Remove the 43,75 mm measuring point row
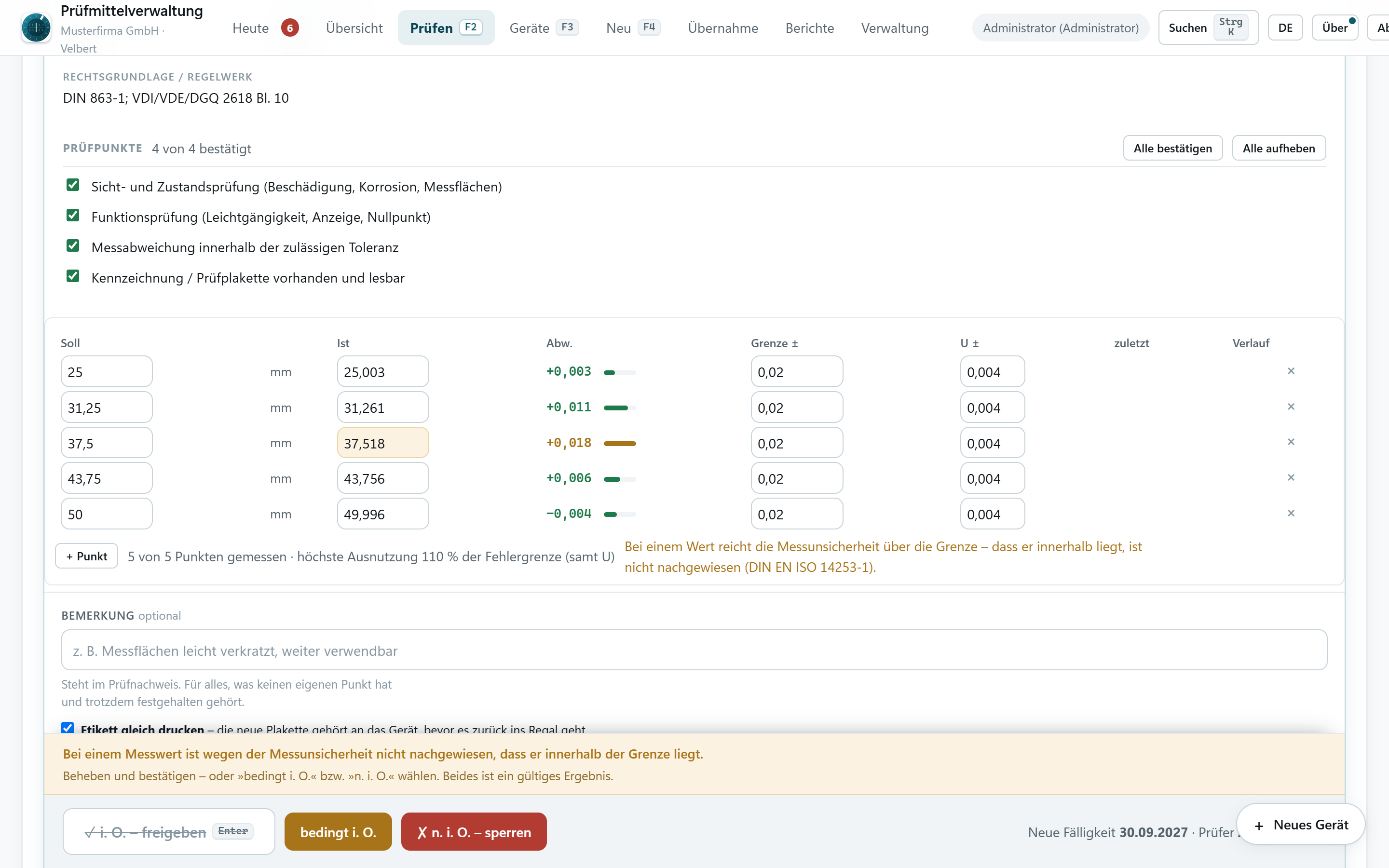 pyautogui.click(x=1291, y=477)
